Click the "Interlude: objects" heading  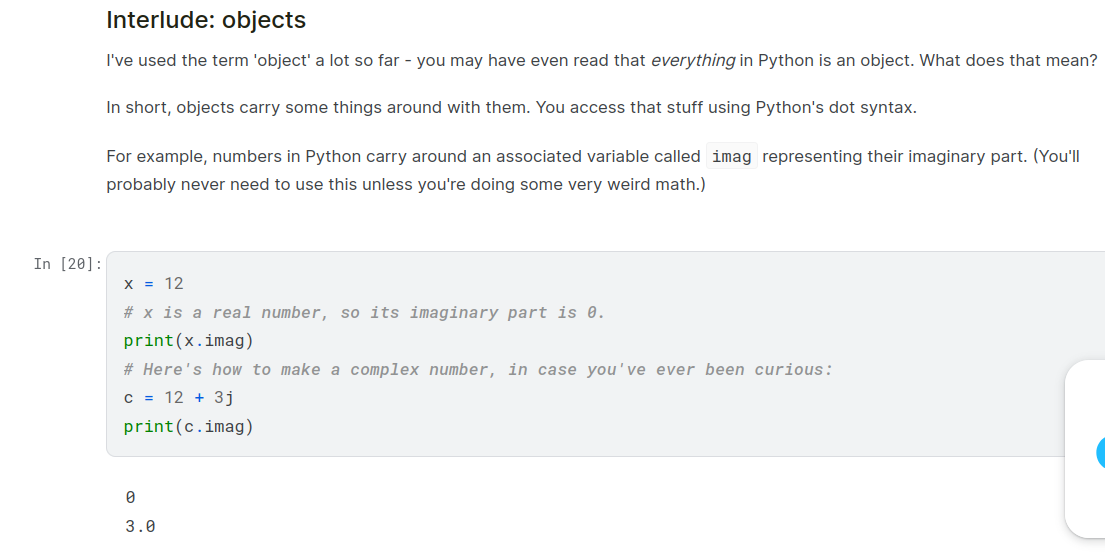tap(206, 20)
